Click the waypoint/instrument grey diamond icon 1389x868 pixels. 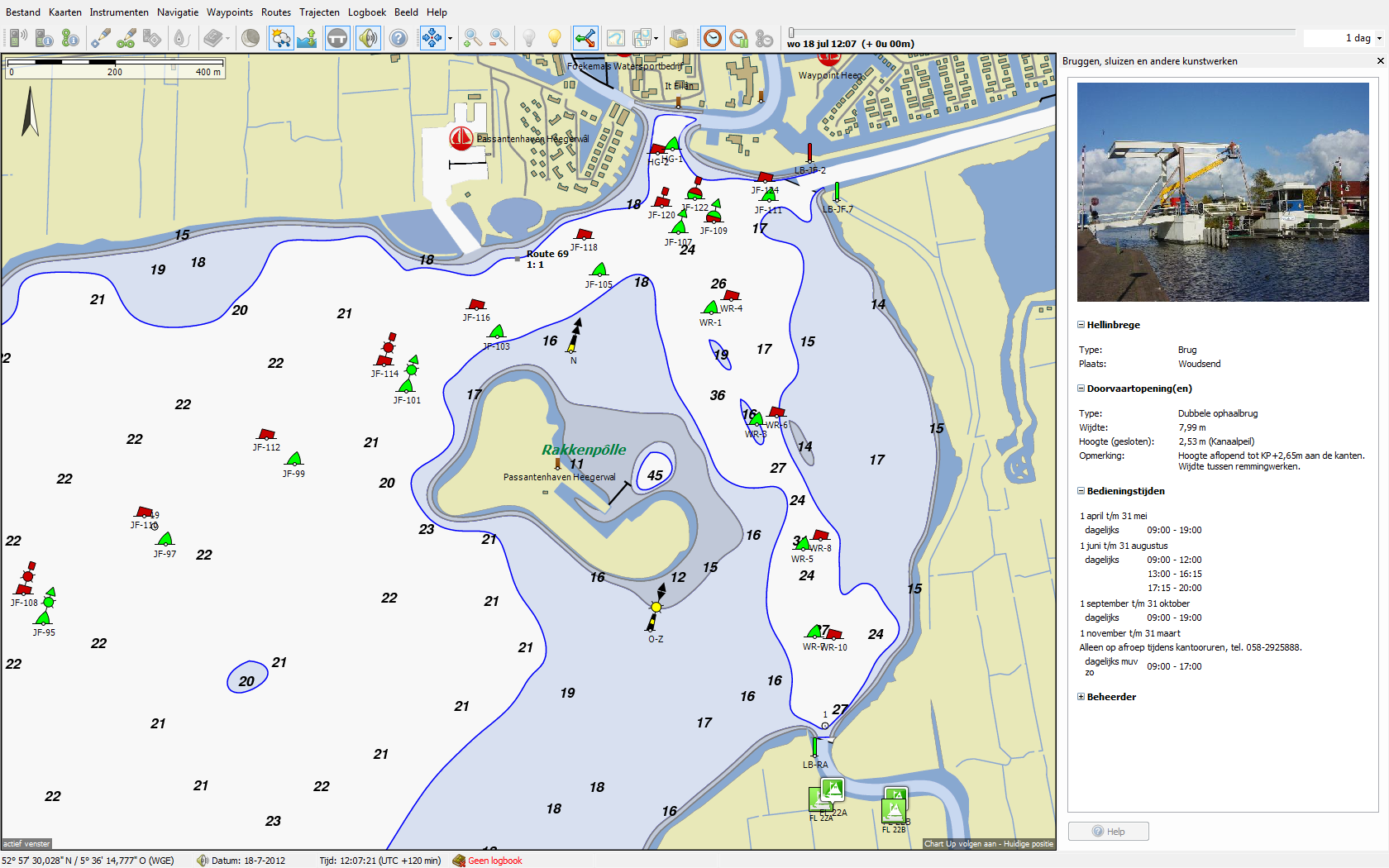click(x=152, y=38)
